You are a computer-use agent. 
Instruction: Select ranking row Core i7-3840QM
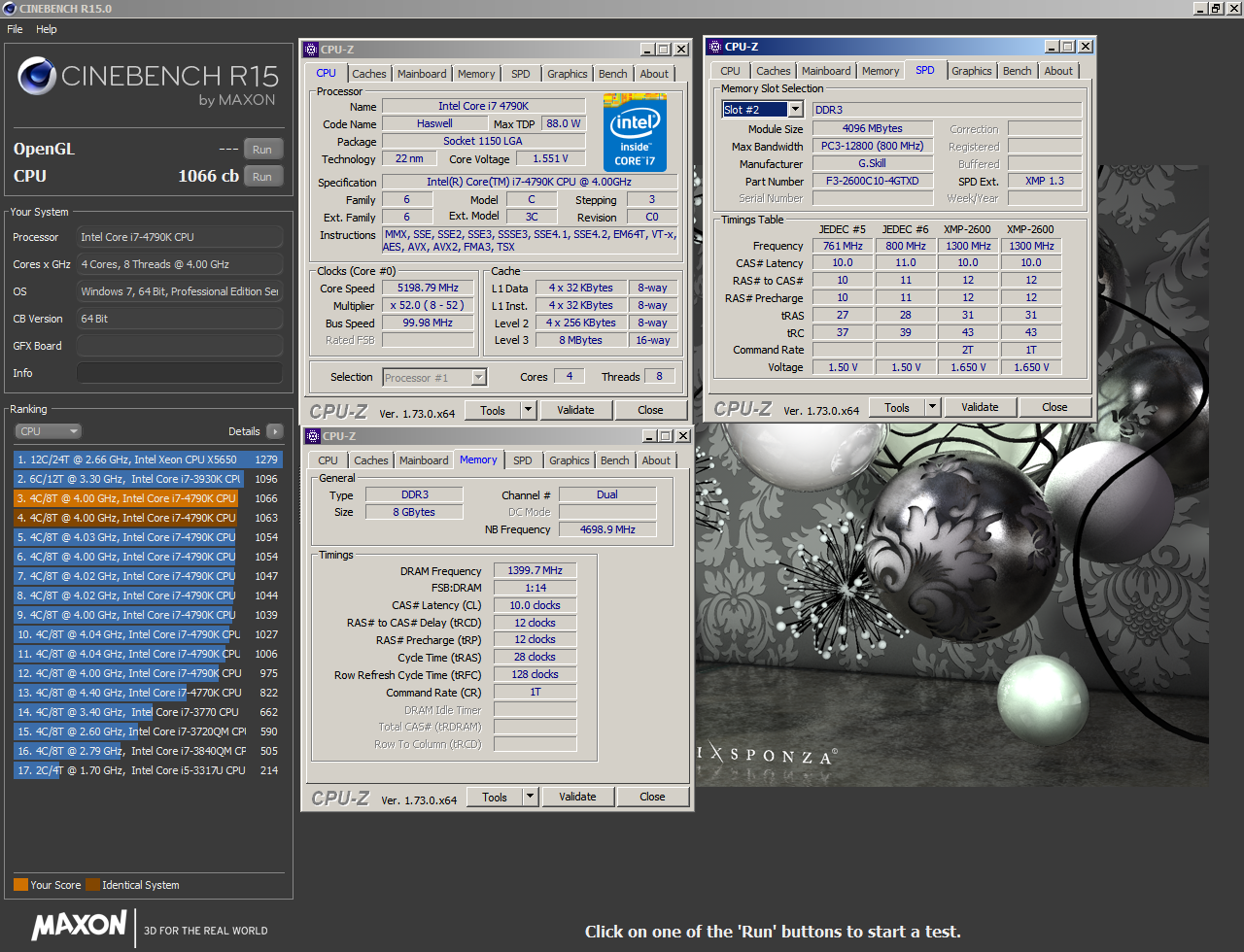147,751
